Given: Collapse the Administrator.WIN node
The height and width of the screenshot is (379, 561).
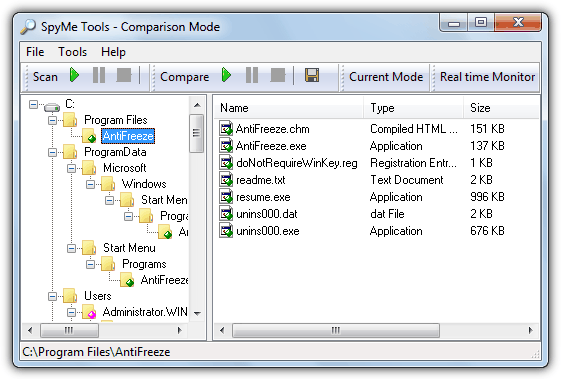Looking at the screenshot, I should [x=72, y=312].
